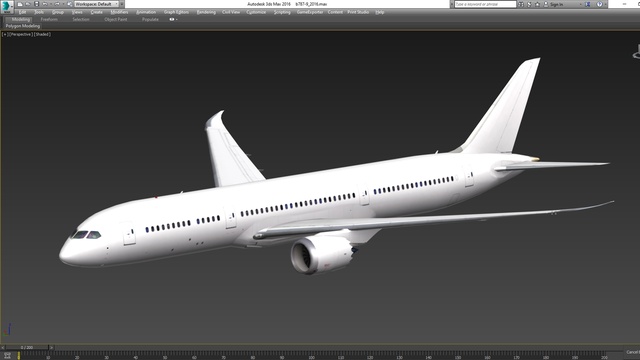Click the Redo arrow icon

pyautogui.click(x=57, y=4)
